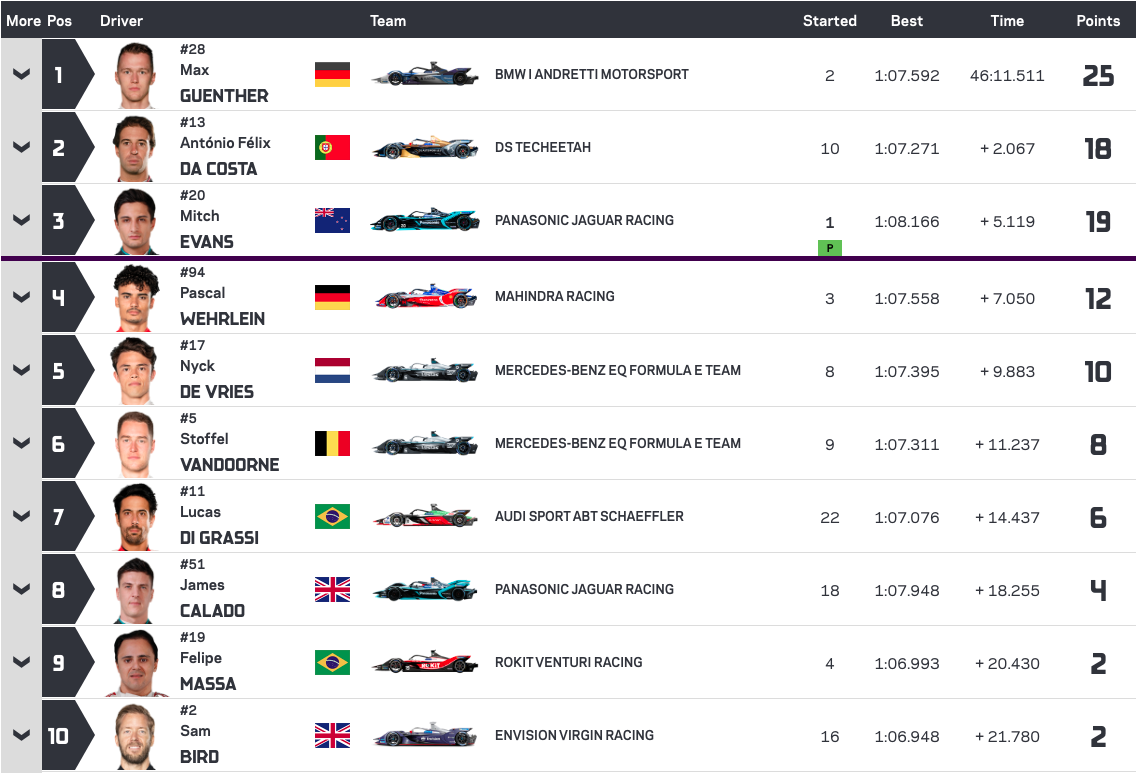Click the Belgian flag for Stoffel Vandoorne
The height and width of the screenshot is (773, 1137).
click(332, 443)
